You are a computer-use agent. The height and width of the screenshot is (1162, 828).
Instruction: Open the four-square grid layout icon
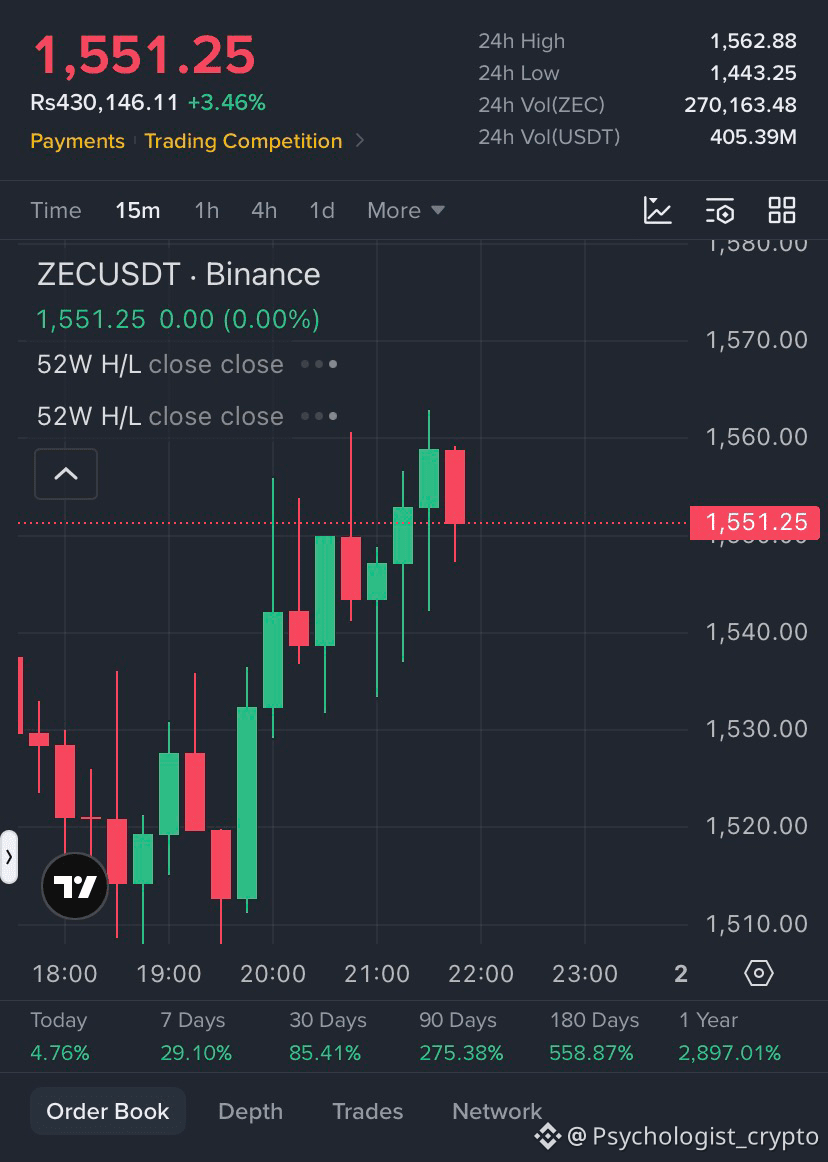781,210
